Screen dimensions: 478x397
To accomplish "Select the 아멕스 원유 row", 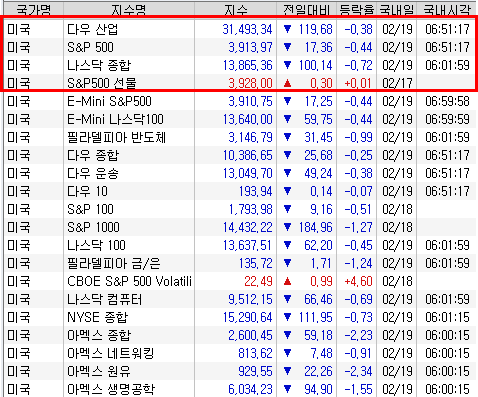I will (x=240, y=371).
